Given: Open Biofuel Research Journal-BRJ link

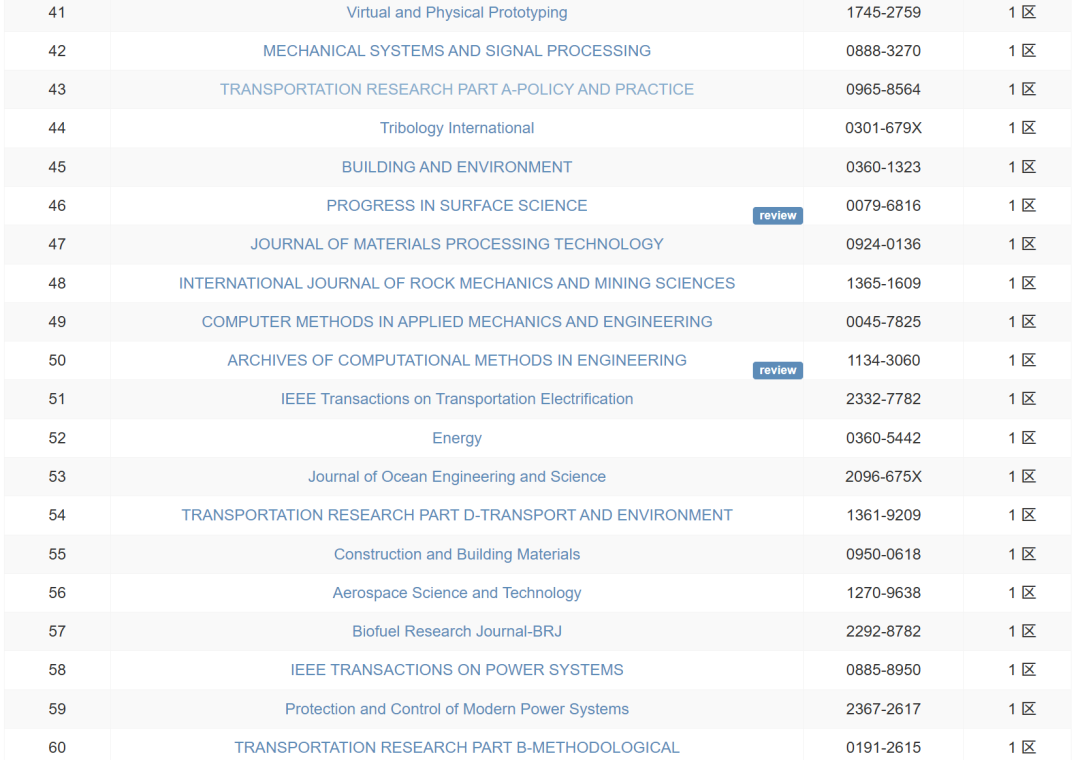Looking at the screenshot, I should tap(457, 632).
